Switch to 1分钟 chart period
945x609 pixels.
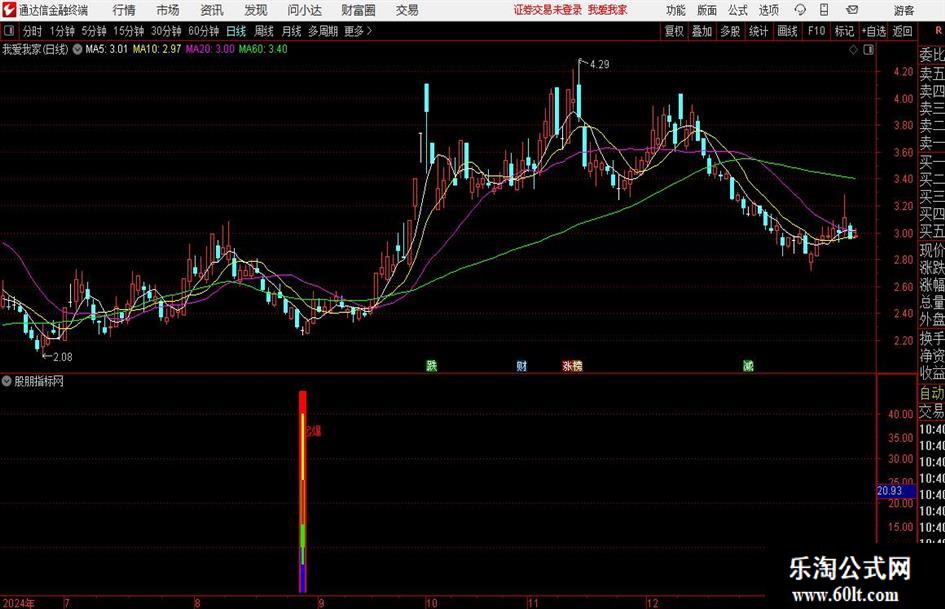coord(62,31)
